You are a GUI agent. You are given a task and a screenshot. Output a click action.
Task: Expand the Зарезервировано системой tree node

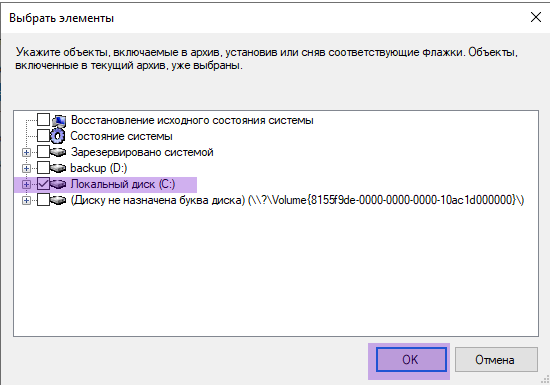(x=26, y=153)
